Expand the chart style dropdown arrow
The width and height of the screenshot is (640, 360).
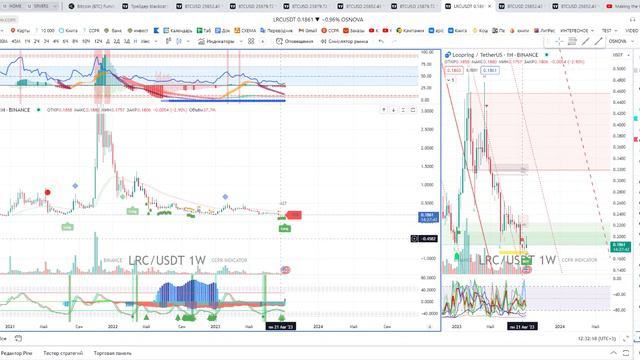click(188, 41)
